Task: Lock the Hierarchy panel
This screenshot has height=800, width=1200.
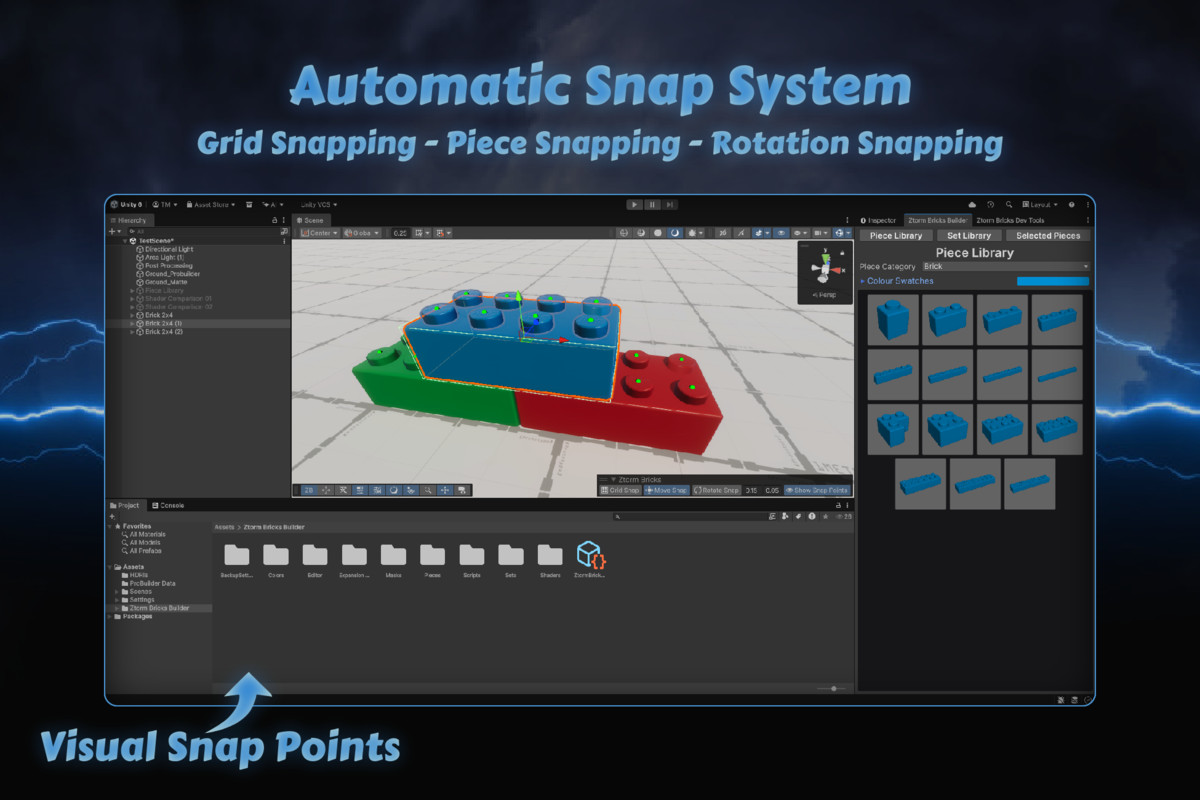Action: pyautogui.click(x=275, y=220)
